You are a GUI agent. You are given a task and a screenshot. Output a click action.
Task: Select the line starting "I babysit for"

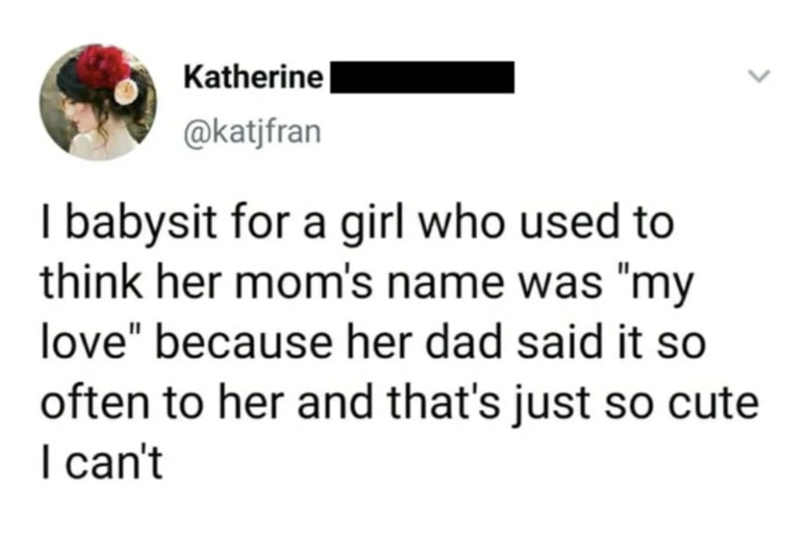pos(356,222)
